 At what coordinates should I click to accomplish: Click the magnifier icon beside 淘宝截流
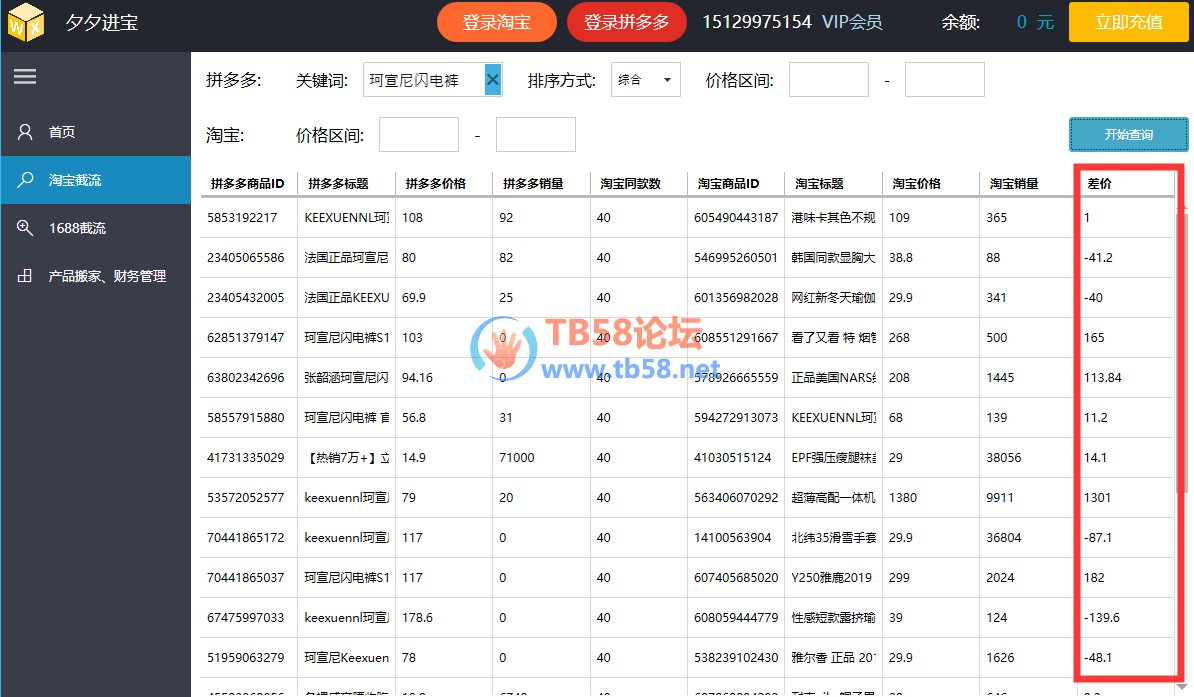pyautogui.click(x=25, y=180)
